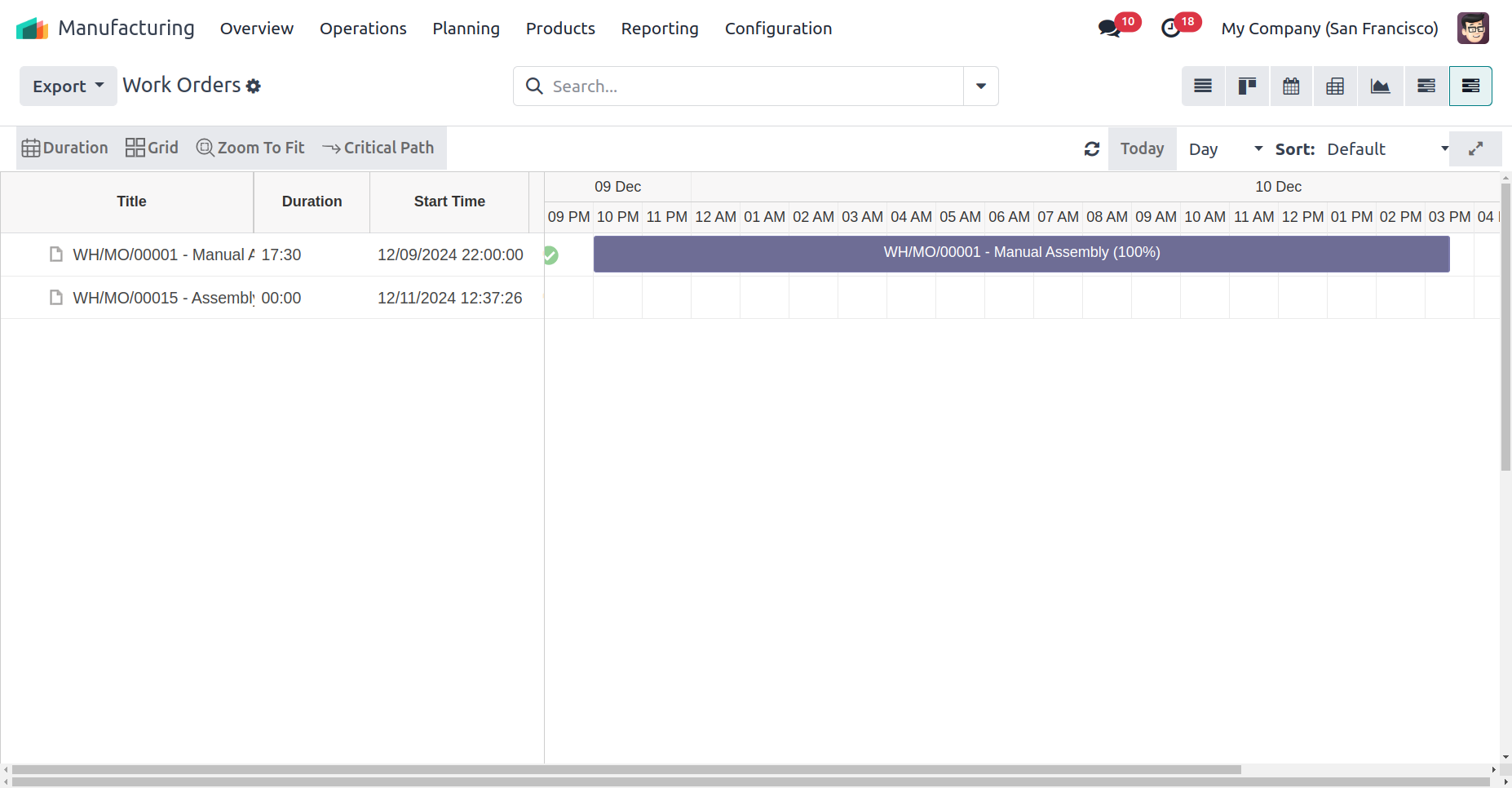Open the calendar view icon

click(x=1291, y=86)
